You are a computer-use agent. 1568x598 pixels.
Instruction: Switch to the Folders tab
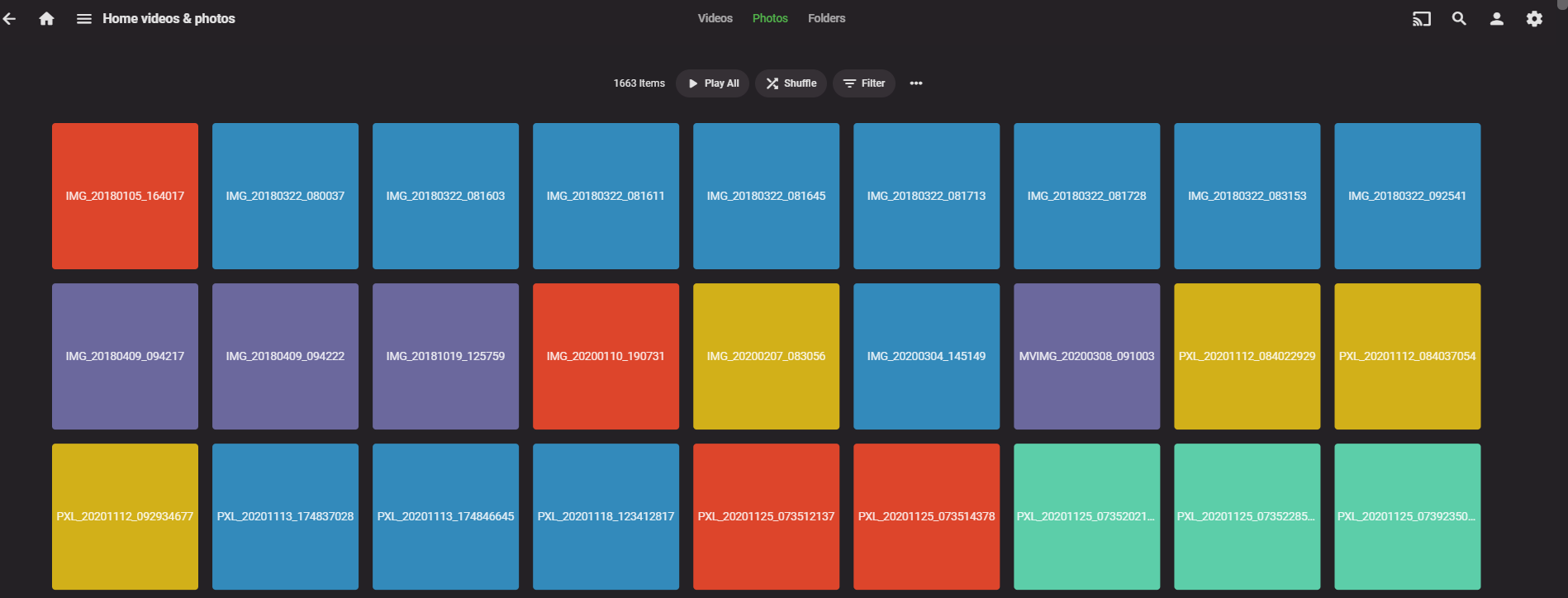tap(826, 18)
